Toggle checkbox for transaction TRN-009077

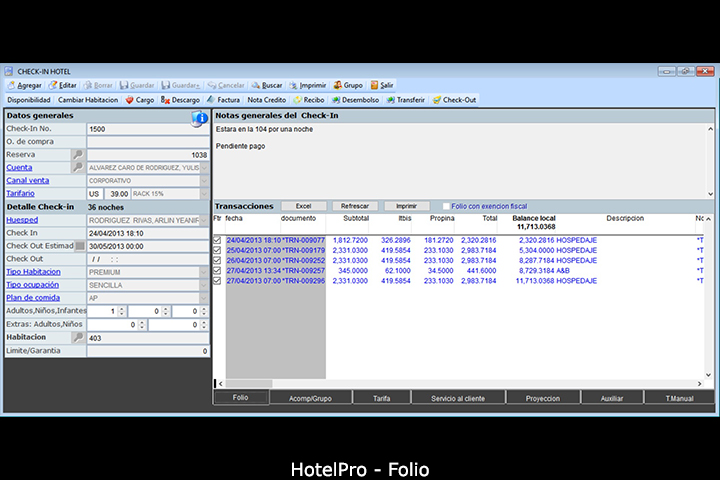[218, 241]
